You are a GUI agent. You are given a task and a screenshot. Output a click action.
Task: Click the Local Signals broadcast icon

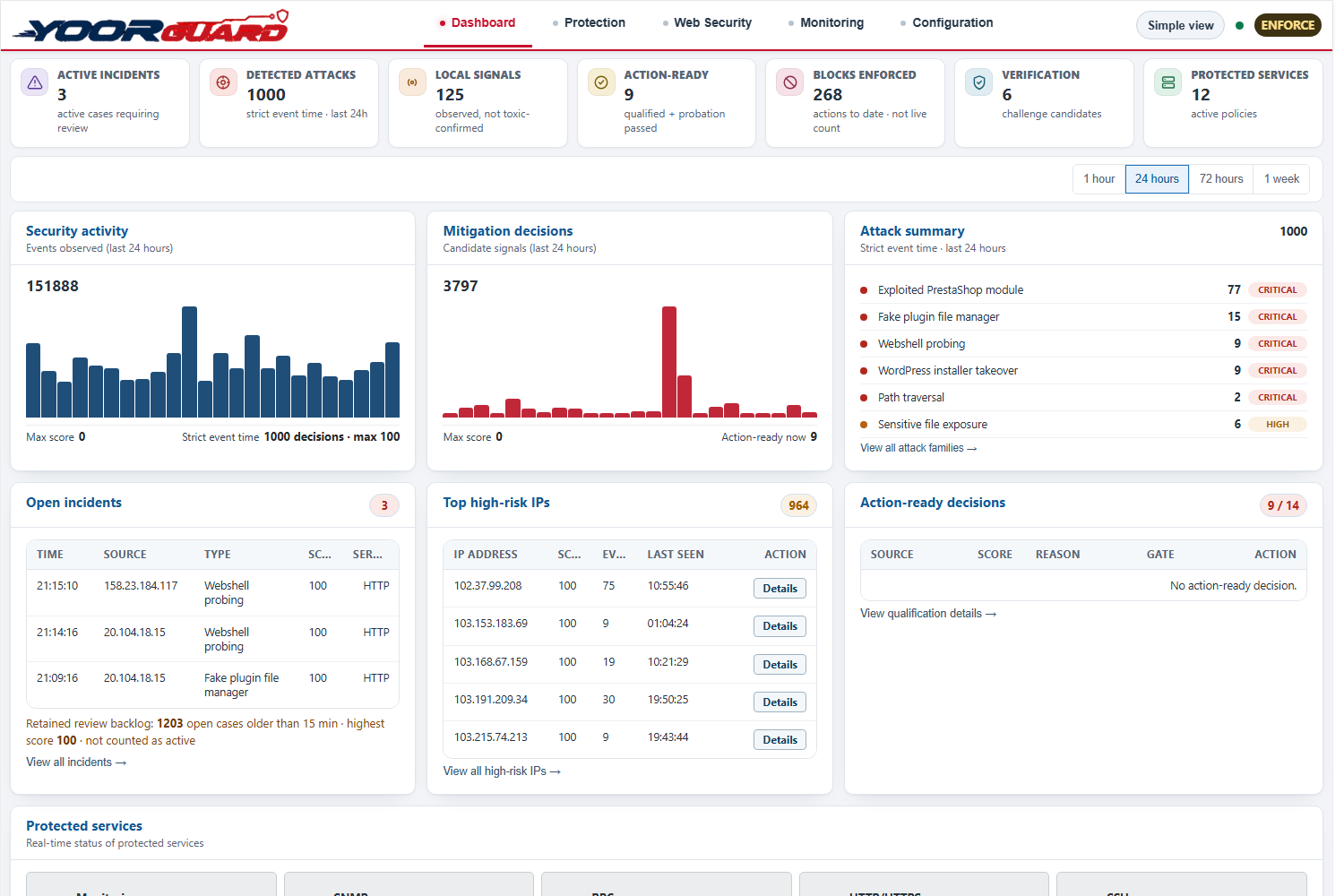(412, 82)
